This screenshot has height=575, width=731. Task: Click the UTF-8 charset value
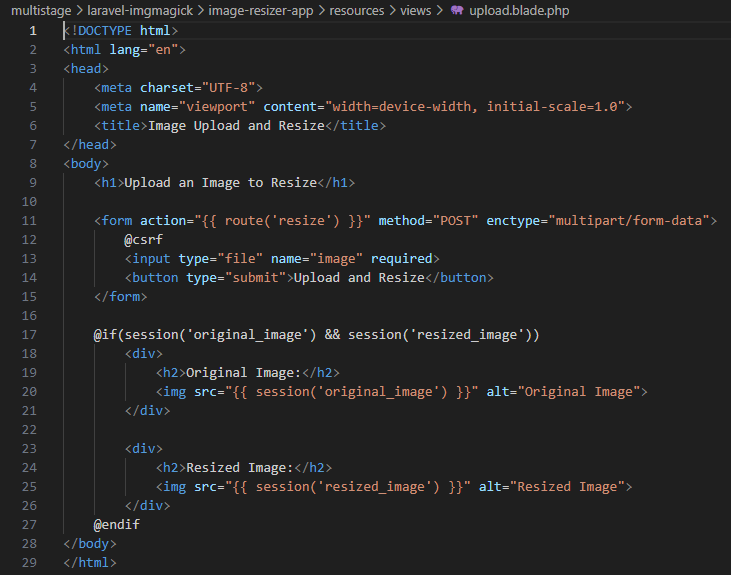(229, 88)
